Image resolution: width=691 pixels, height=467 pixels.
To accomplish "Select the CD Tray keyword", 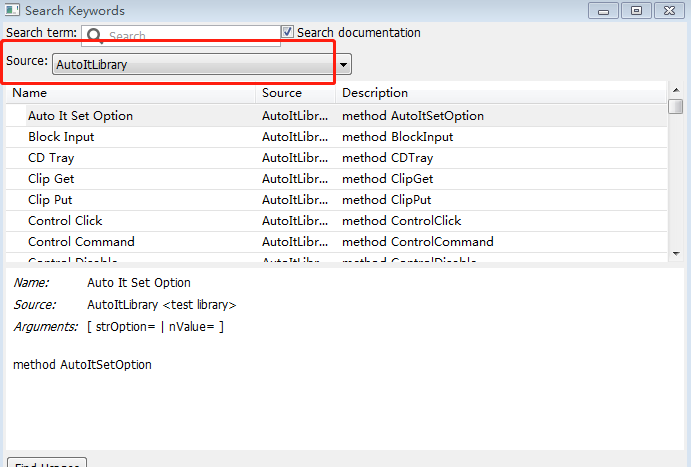I will point(51,158).
